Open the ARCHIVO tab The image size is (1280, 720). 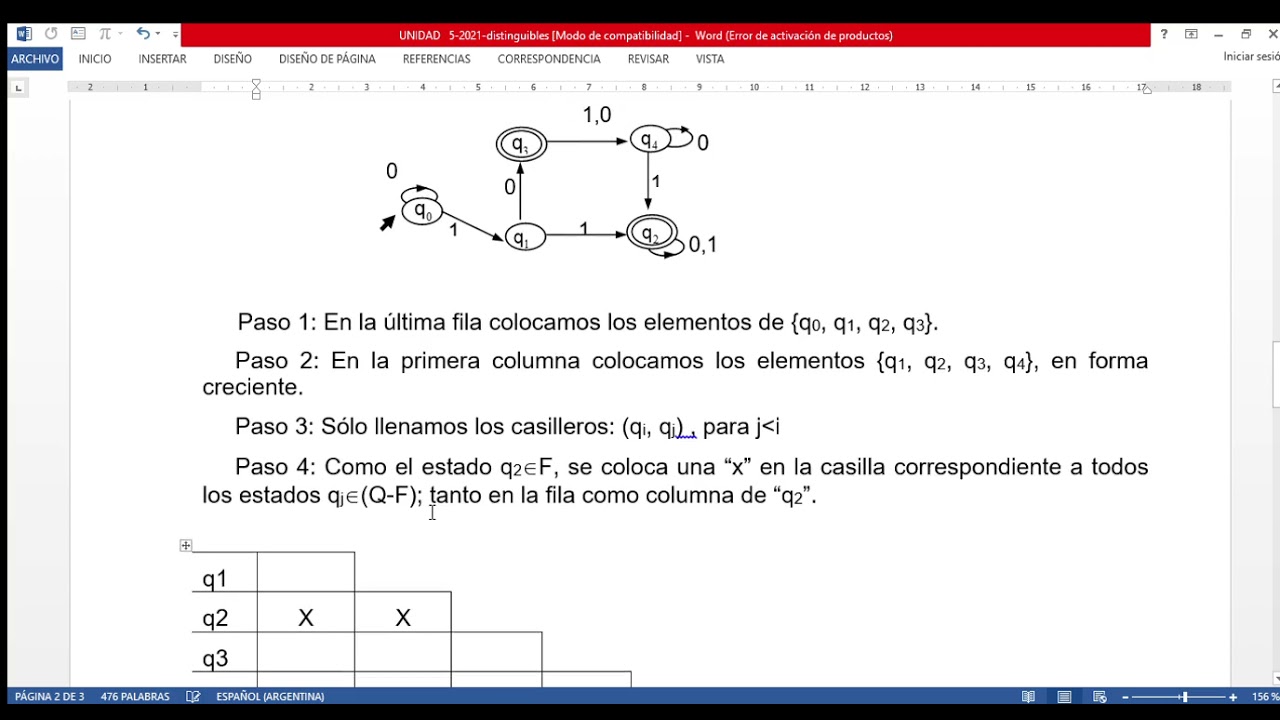pyautogui.click(x=35, y=59)
